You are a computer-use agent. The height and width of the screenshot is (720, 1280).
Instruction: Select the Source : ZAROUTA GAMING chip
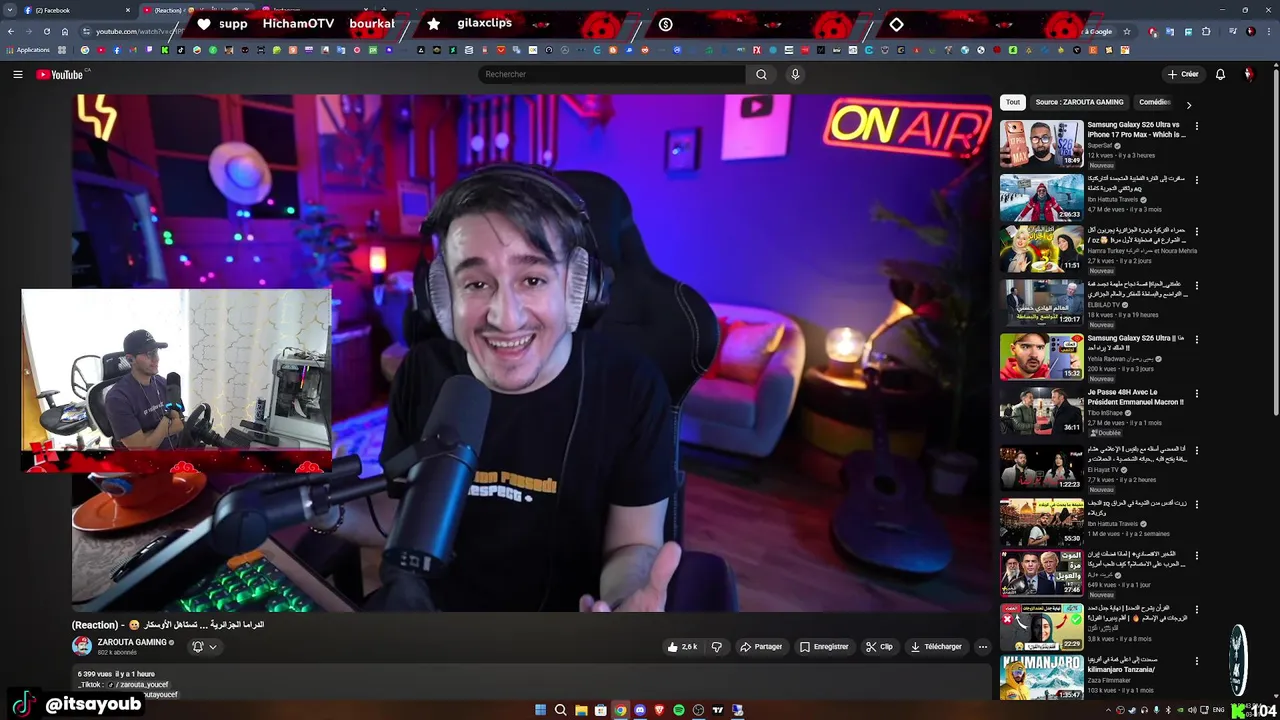click(x=1079, y=102)
